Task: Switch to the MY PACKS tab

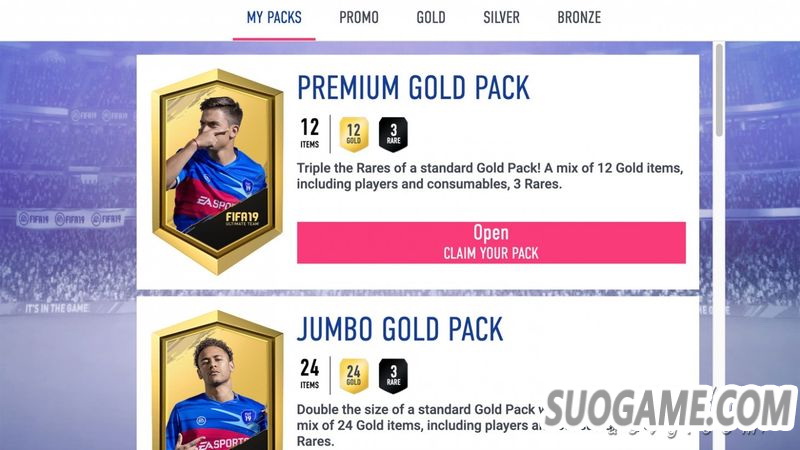Action: pos(274,18)
